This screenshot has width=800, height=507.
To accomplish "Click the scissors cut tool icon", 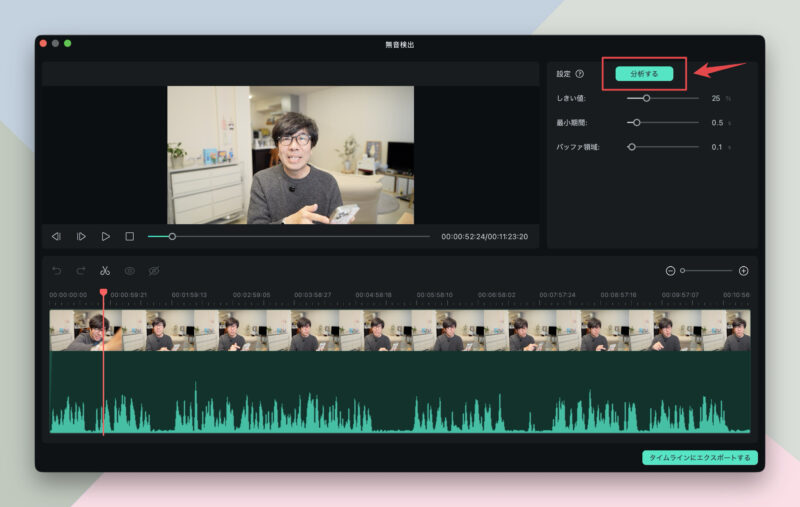I will tap(104, 271).
